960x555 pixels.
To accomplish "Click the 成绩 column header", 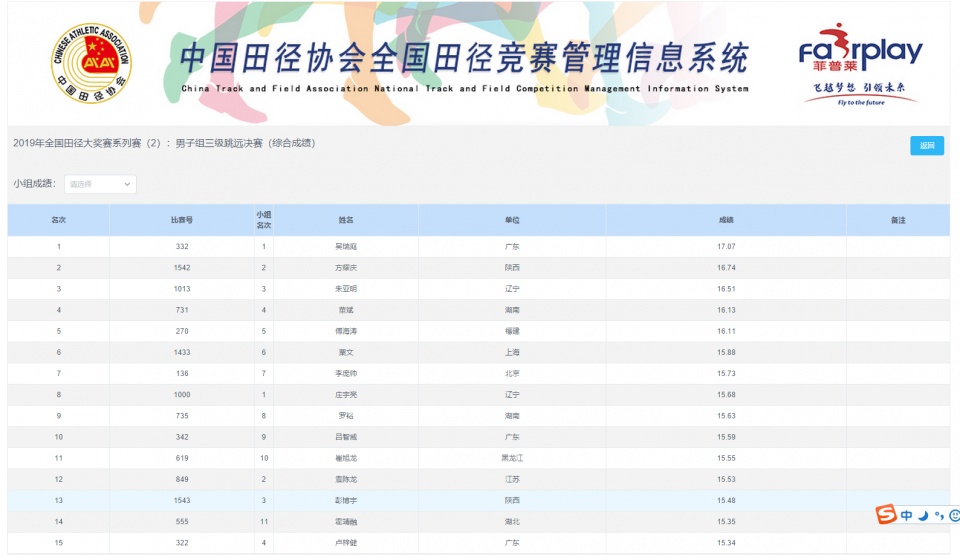I will click(726, 219).
